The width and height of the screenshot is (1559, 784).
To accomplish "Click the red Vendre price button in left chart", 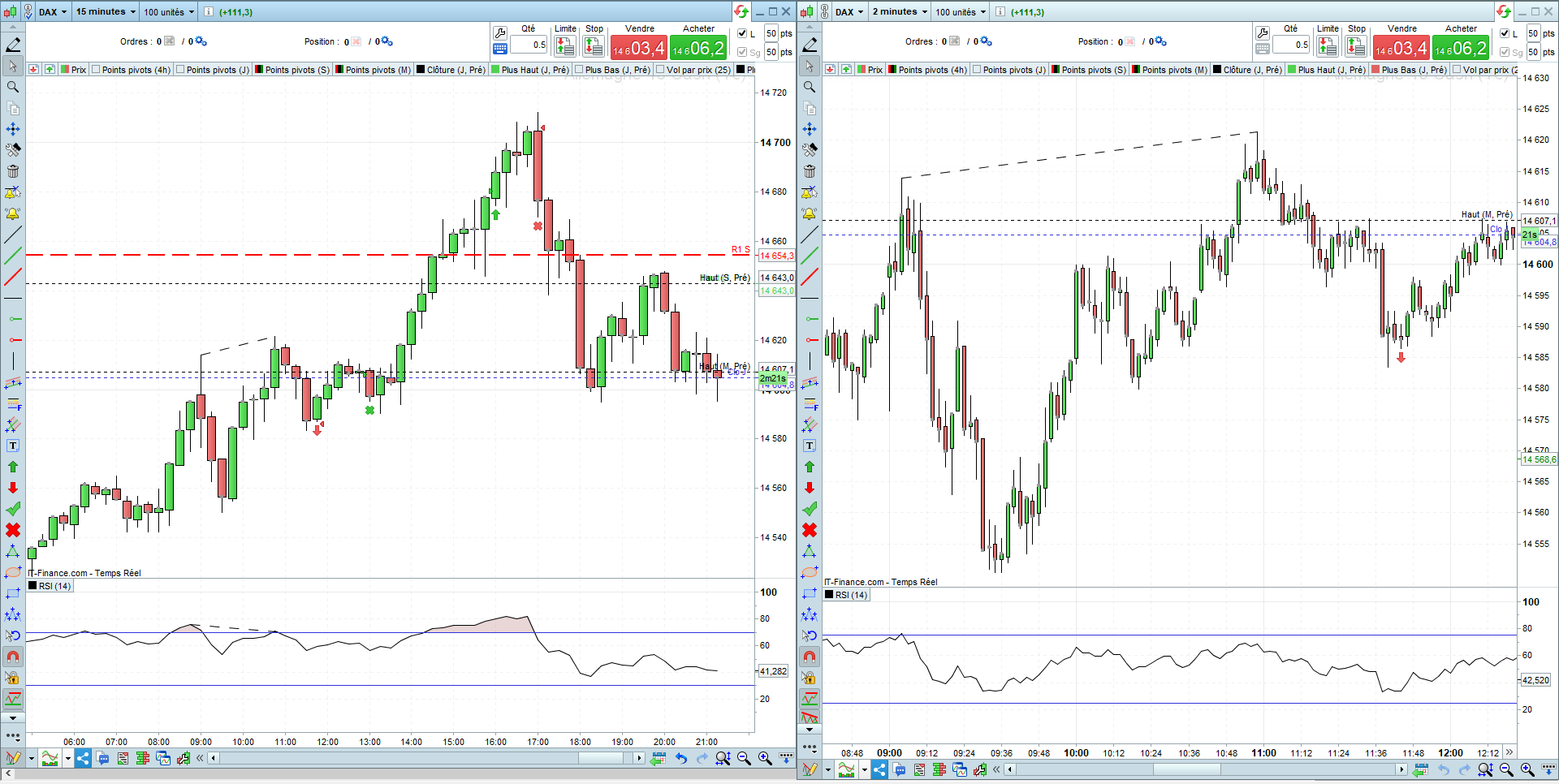I will [x=639, y=48].
